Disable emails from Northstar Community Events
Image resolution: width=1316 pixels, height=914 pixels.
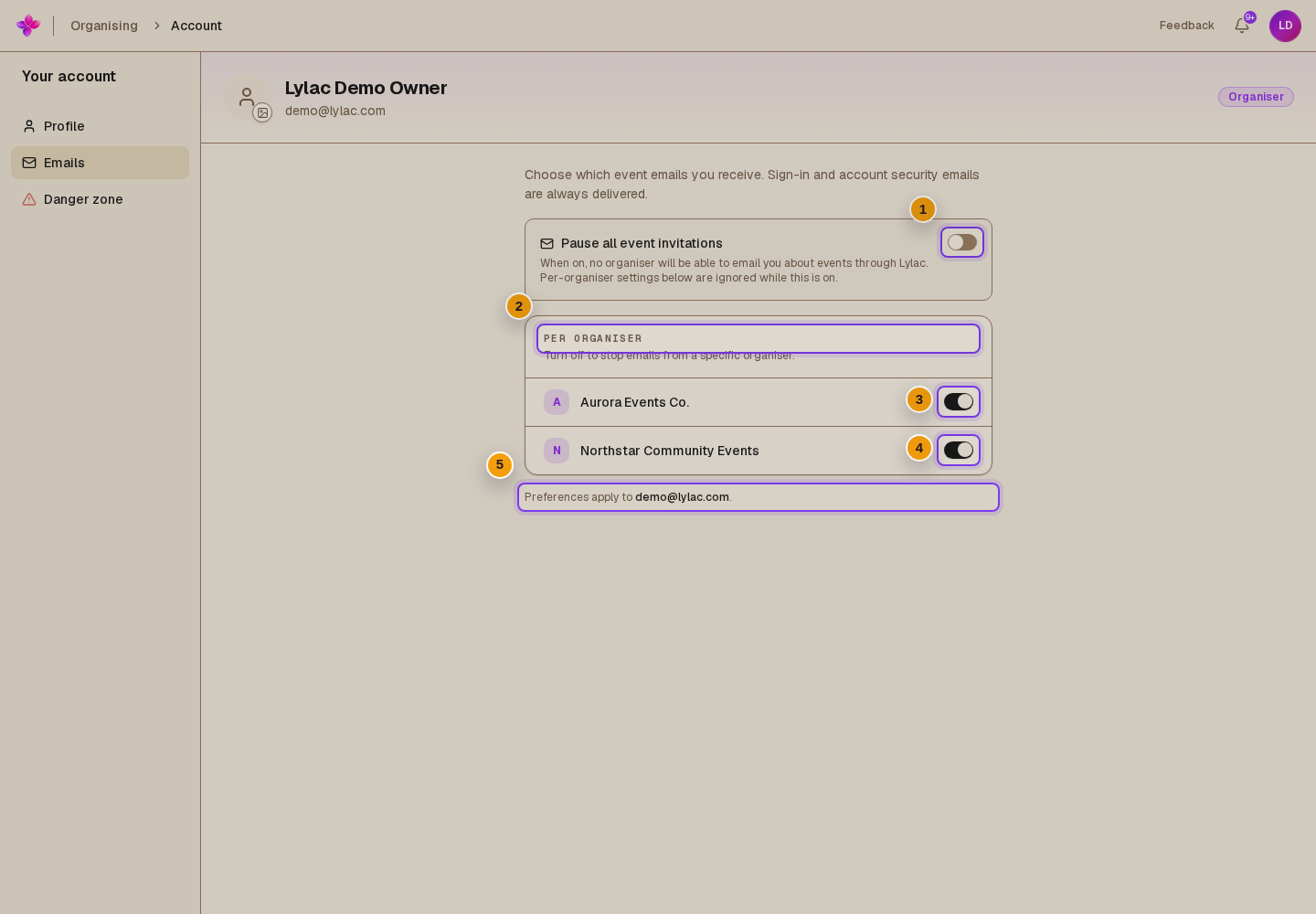click(x=959, y=450)
